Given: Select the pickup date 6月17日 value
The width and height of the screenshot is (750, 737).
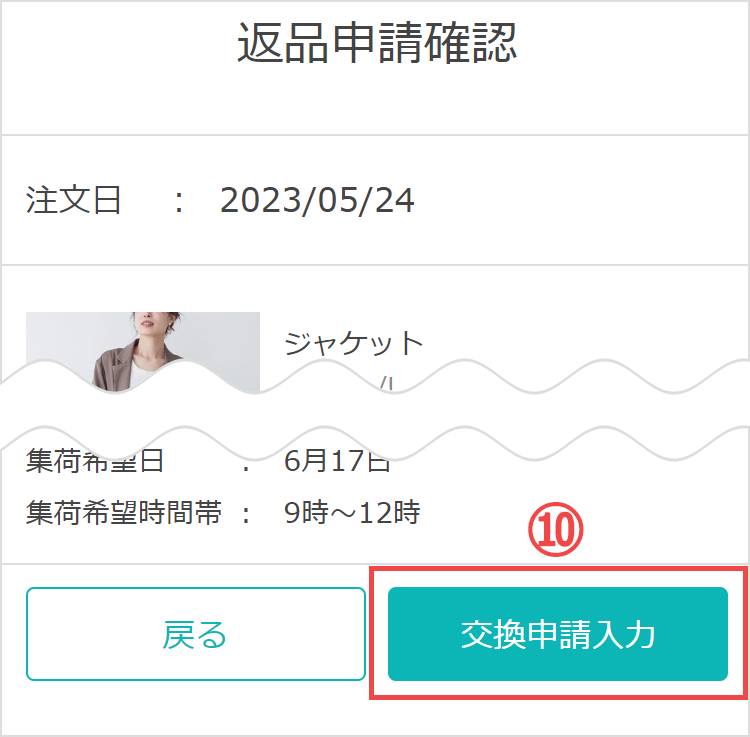Looking at the screenshot, I should pyautogui.click(x=337, y=461).
